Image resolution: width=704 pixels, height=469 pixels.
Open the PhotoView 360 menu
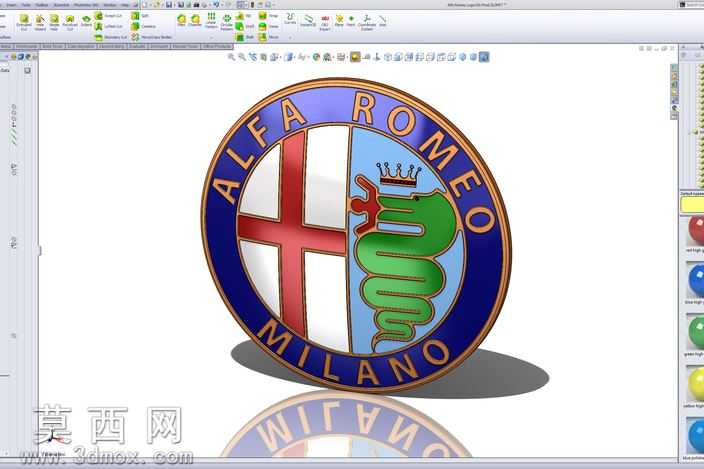85,5
